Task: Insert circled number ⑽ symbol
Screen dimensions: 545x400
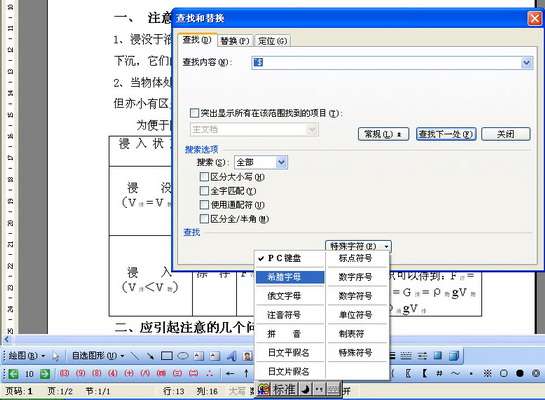Action: coord(64,374)
